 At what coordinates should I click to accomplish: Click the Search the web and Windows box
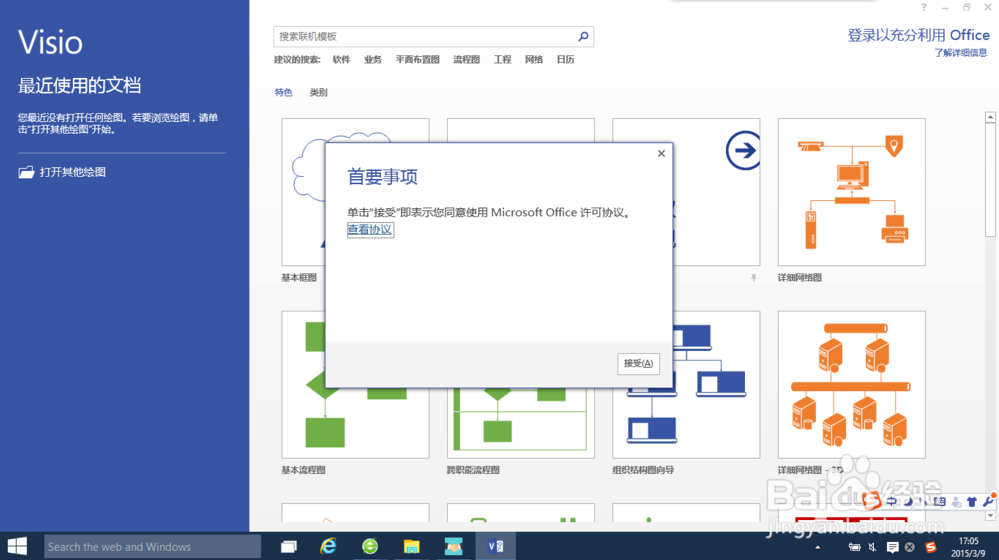pos(152,547)
